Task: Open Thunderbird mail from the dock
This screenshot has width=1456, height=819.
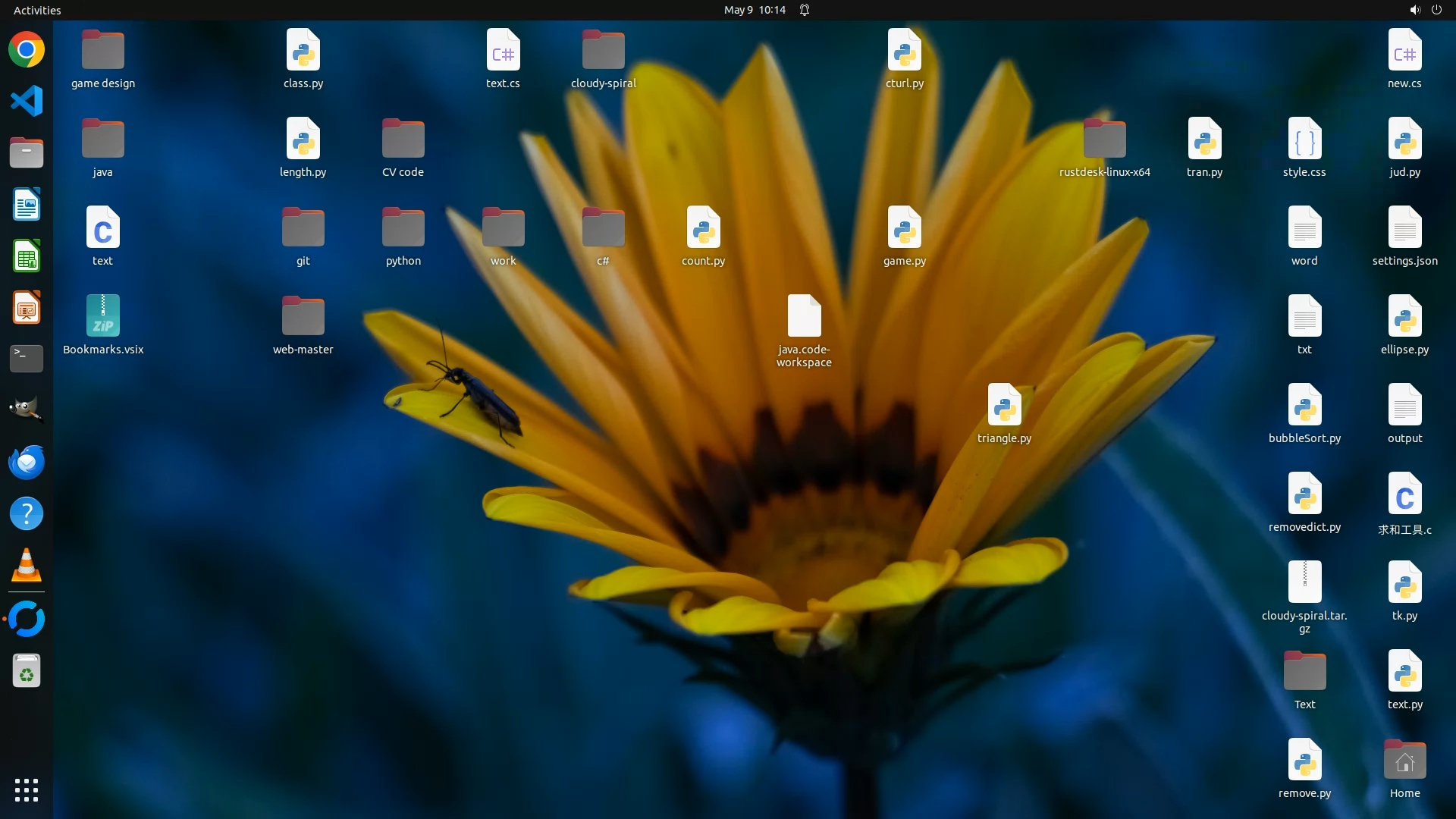Action: [27, 462]
